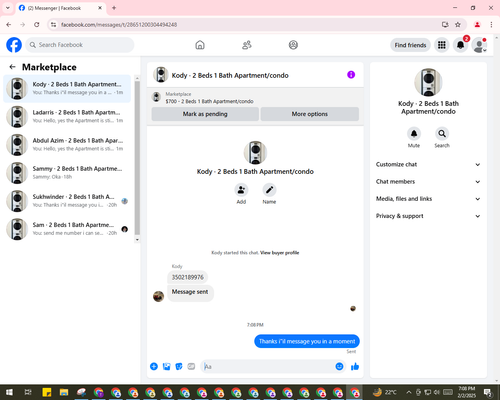Click chat list scrollbar down arrow
500x400 pixels.
(x=137, y=239)
